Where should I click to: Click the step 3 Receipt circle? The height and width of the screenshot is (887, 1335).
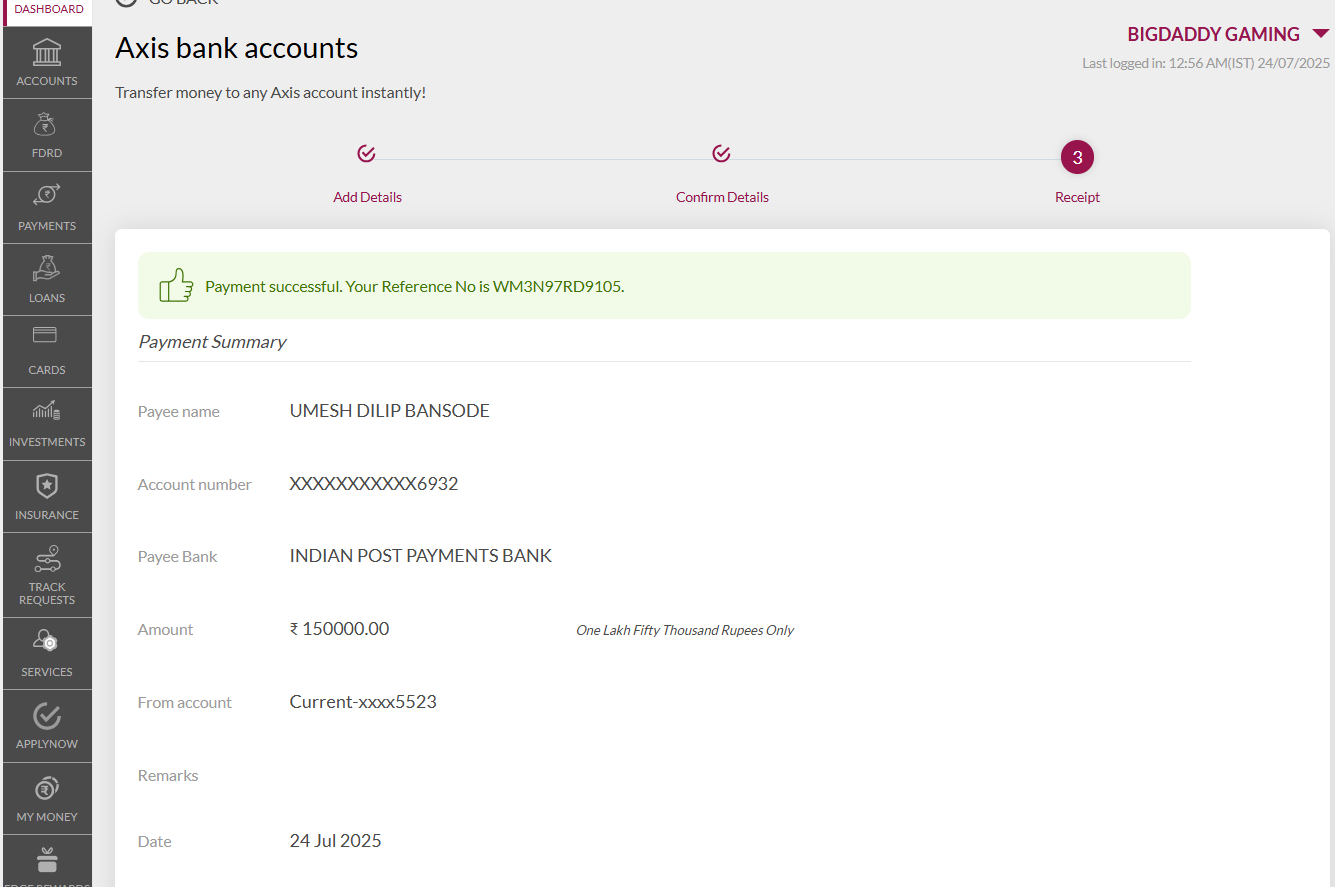(1077, 157)
